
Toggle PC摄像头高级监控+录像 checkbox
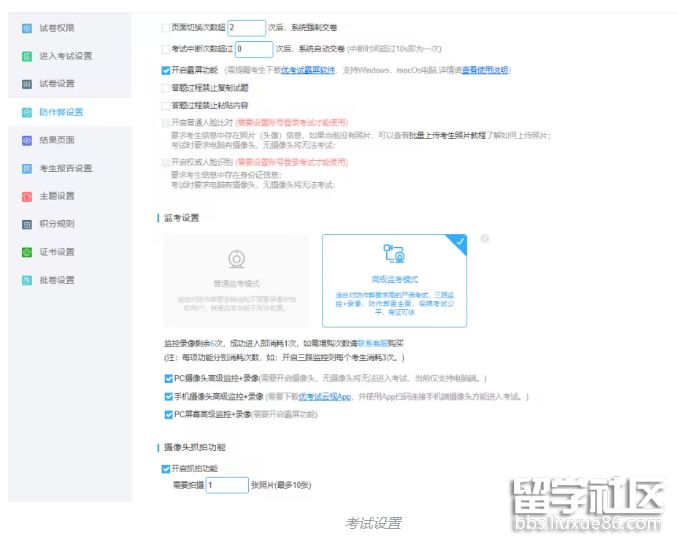[166, 379]
